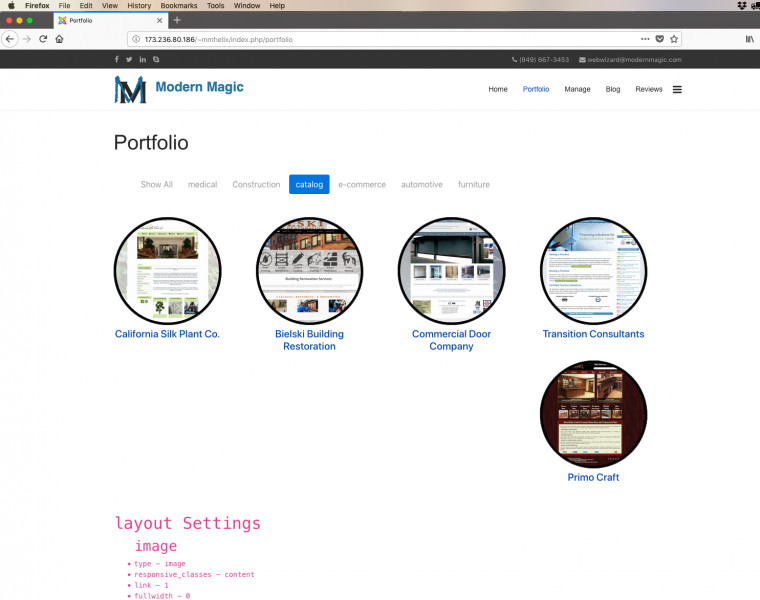This screenshot has height=600, width=760.
Task: Open page actions three-dot menu
Action: coord(645,39)
